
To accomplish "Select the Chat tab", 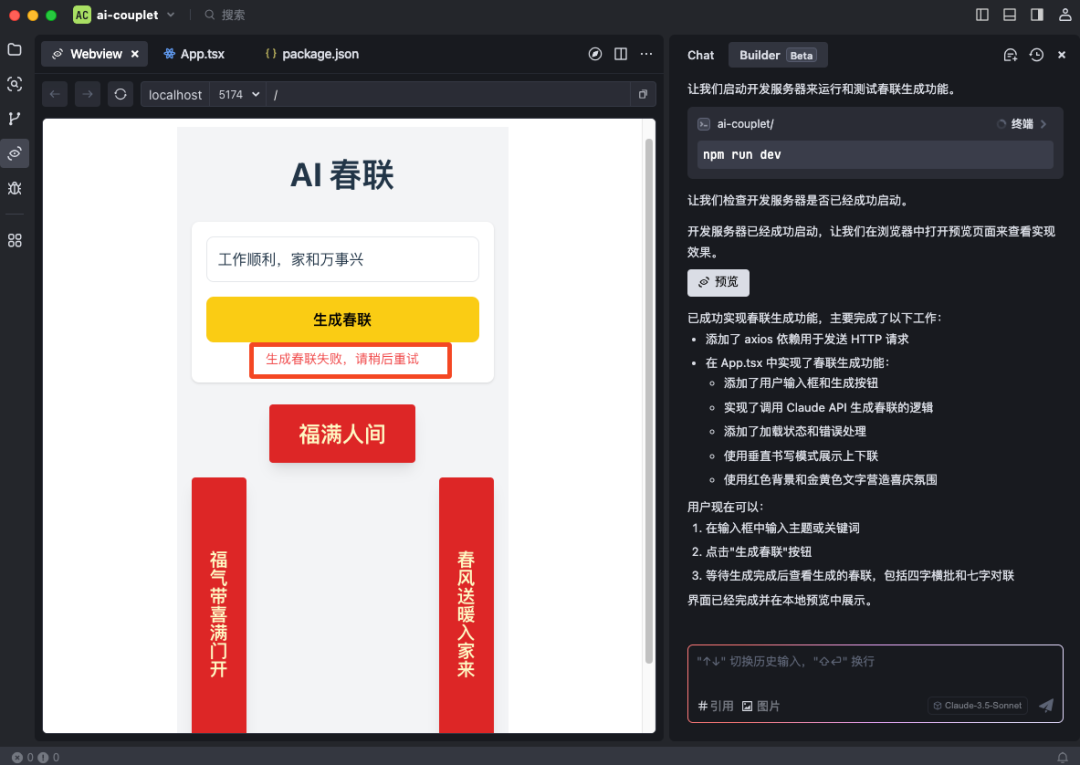I will point(700,55).
